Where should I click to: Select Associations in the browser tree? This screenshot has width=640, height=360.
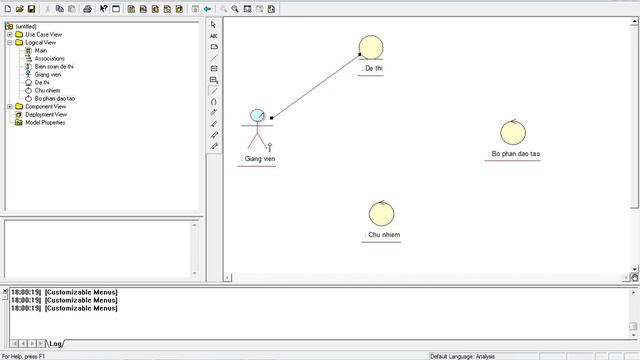coord(49,59)
